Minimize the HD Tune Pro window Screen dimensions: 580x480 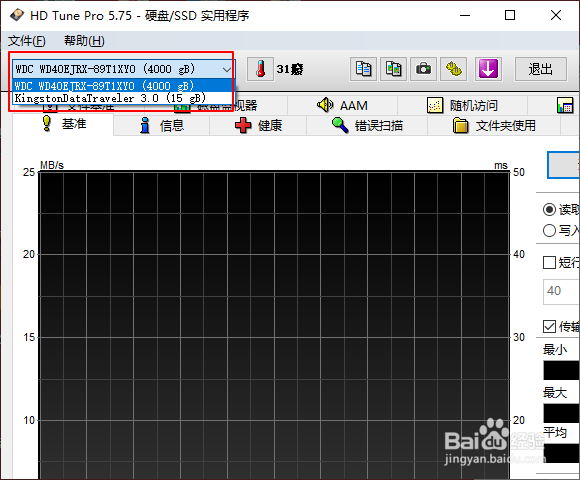click(x=465, y=16)
